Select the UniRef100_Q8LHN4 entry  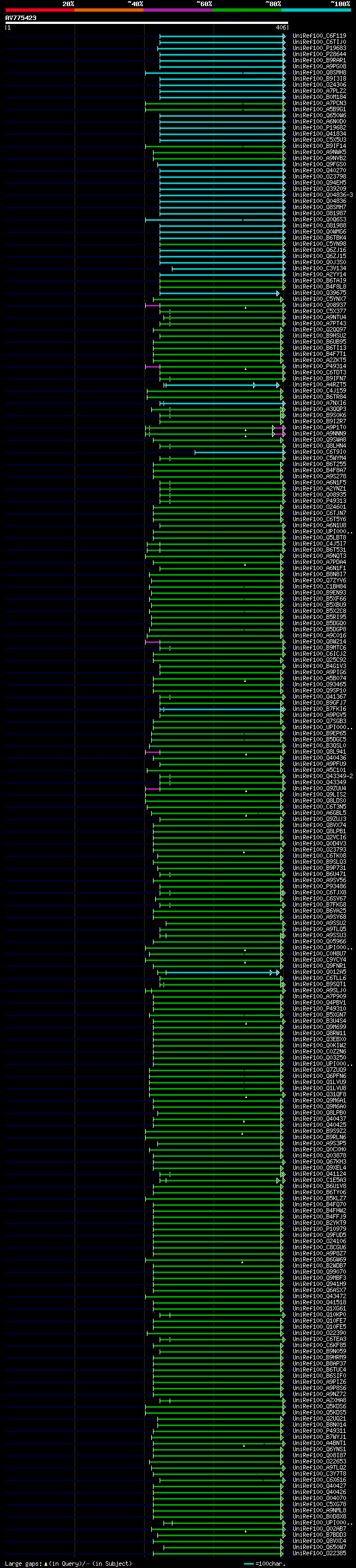319,446
